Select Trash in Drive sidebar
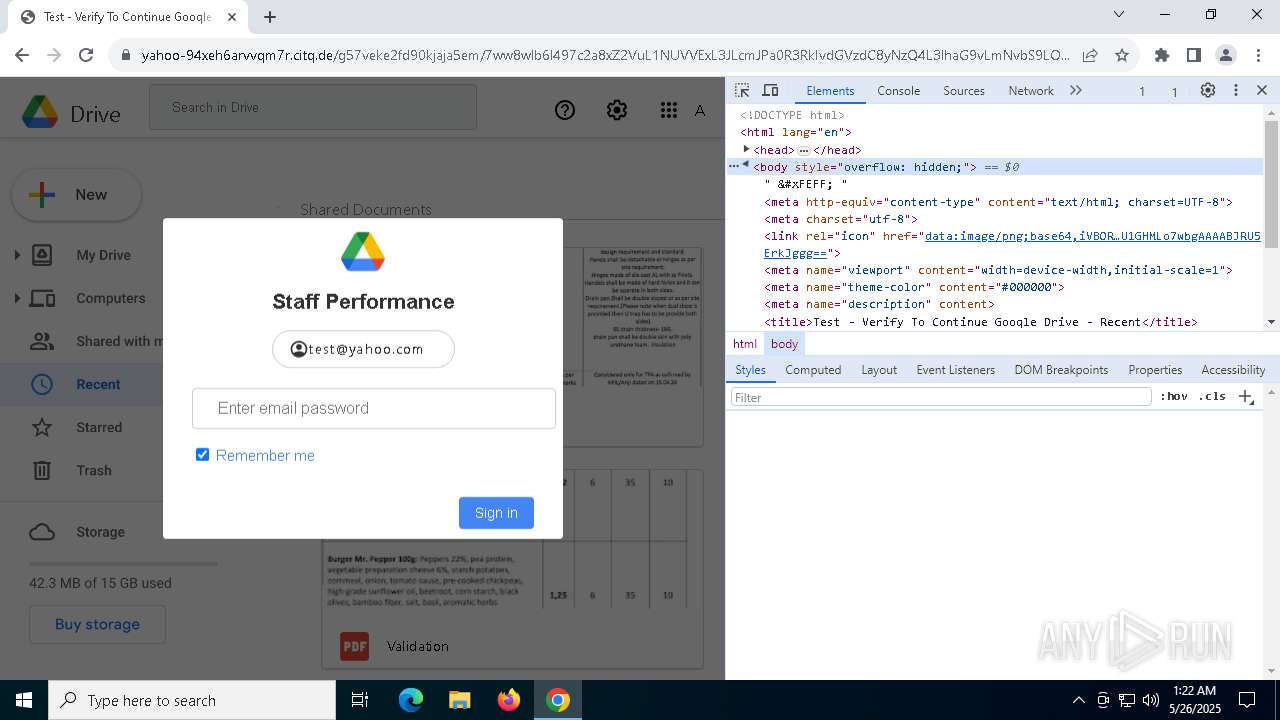The width and height of the screenshot is (1280, 720). pos(94,470)
